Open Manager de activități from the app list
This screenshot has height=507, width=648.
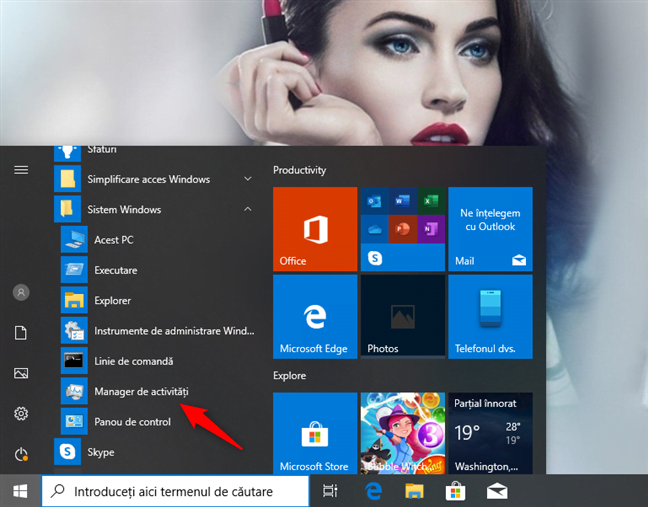[x=140, y=391]
